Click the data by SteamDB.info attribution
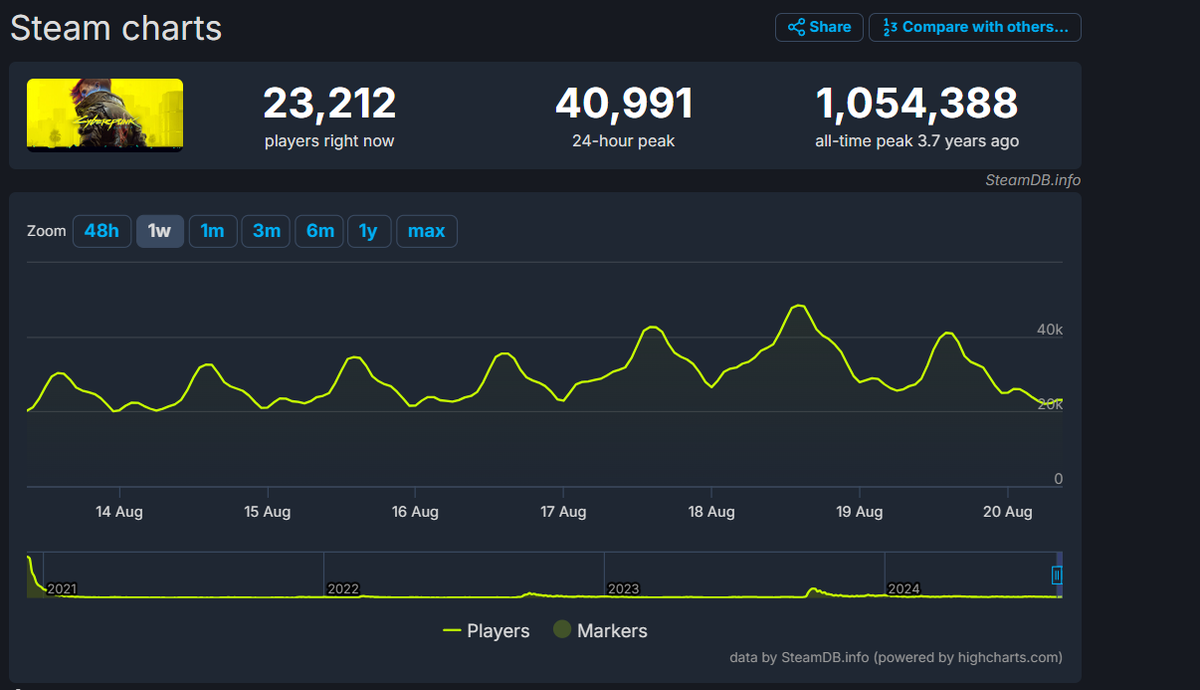 [x=897, y=658]
